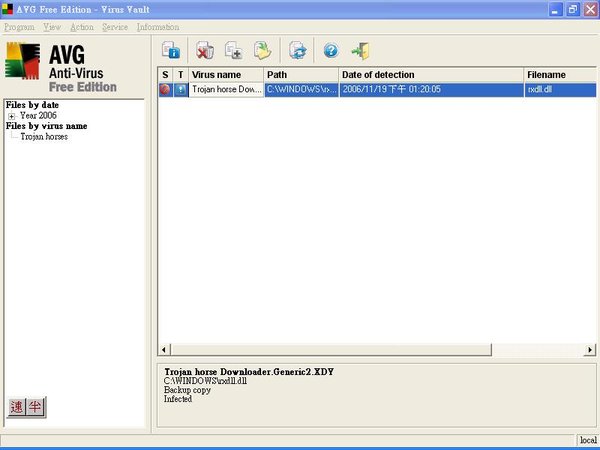Click Trojan horse Downloader.Generic2.XDY details title
The width and height of the screenshot is (600, 450).
point(249,372)
